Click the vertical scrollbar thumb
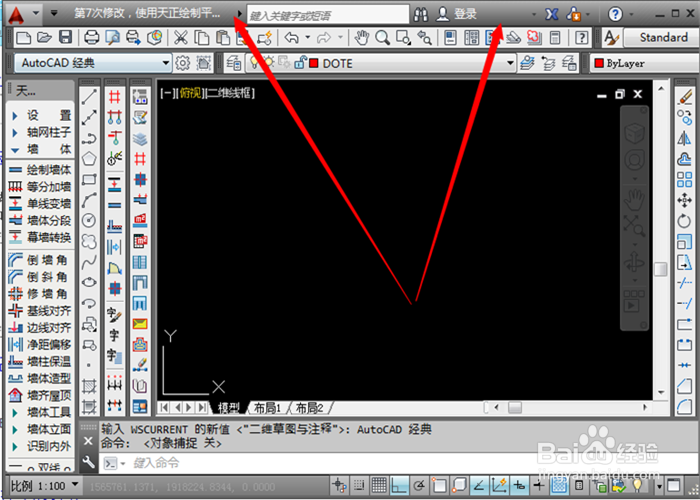The image size is (700, 500). (x=661, y=269)
